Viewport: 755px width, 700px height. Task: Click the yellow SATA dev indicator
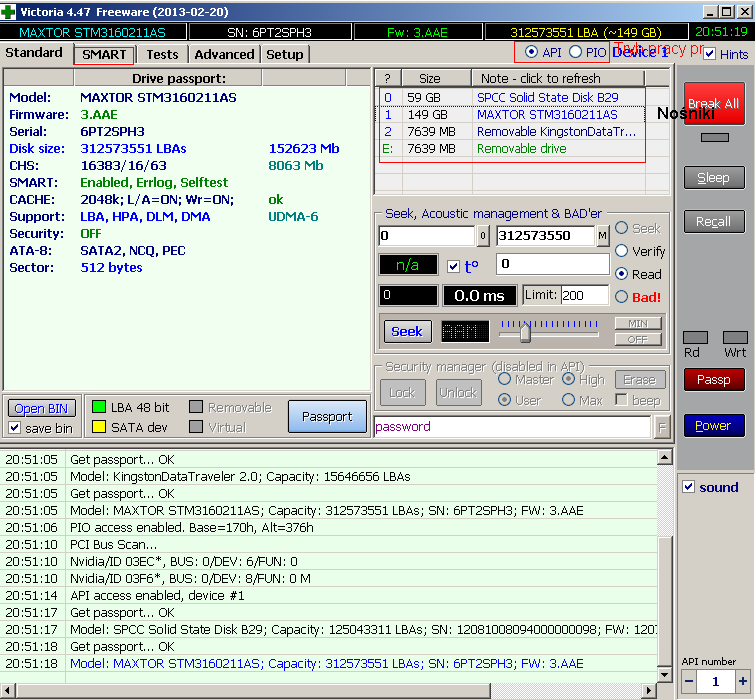pos(99,427)
